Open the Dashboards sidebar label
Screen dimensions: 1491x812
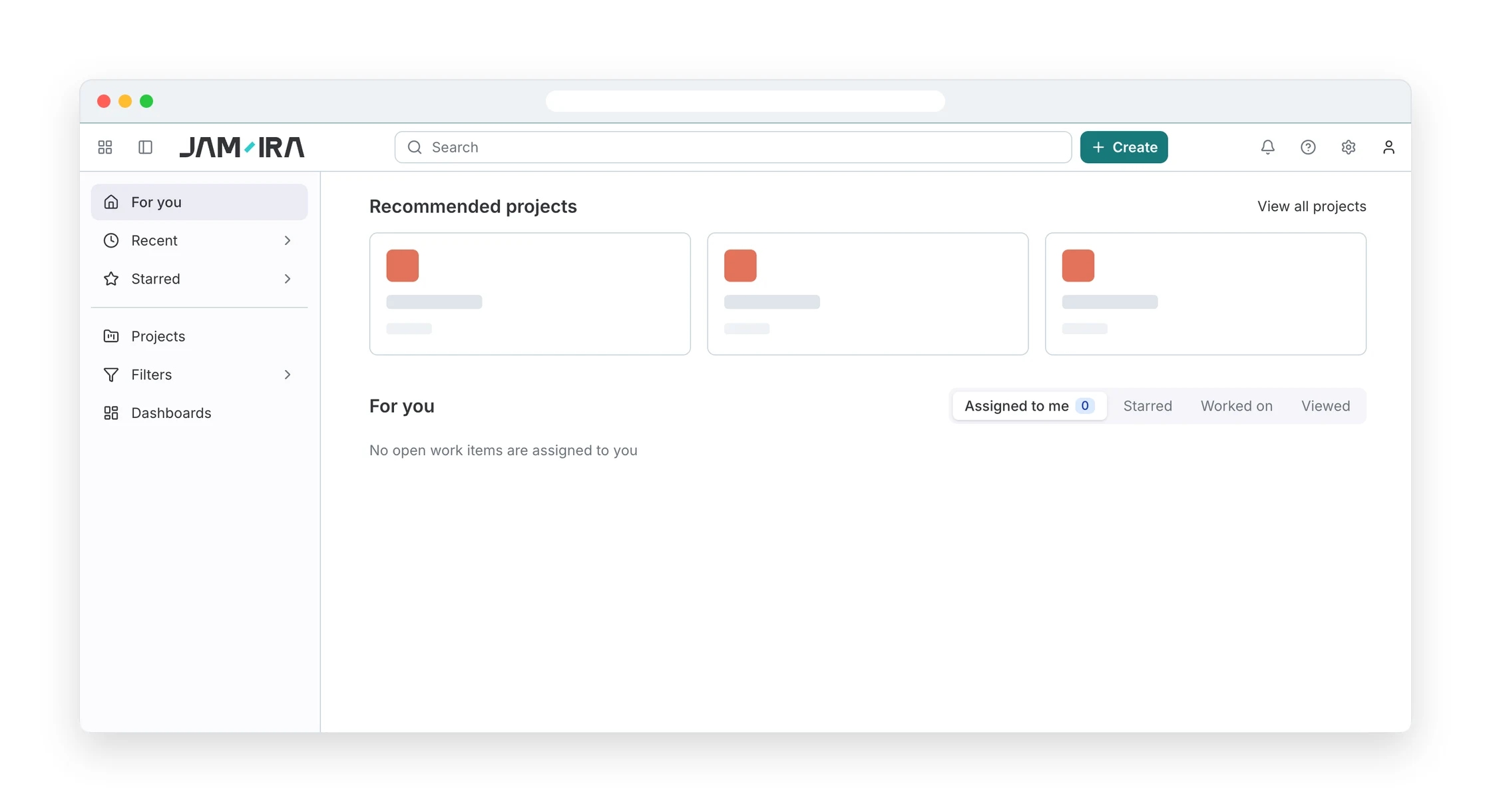pyautogui.click(x=171, y=413)
